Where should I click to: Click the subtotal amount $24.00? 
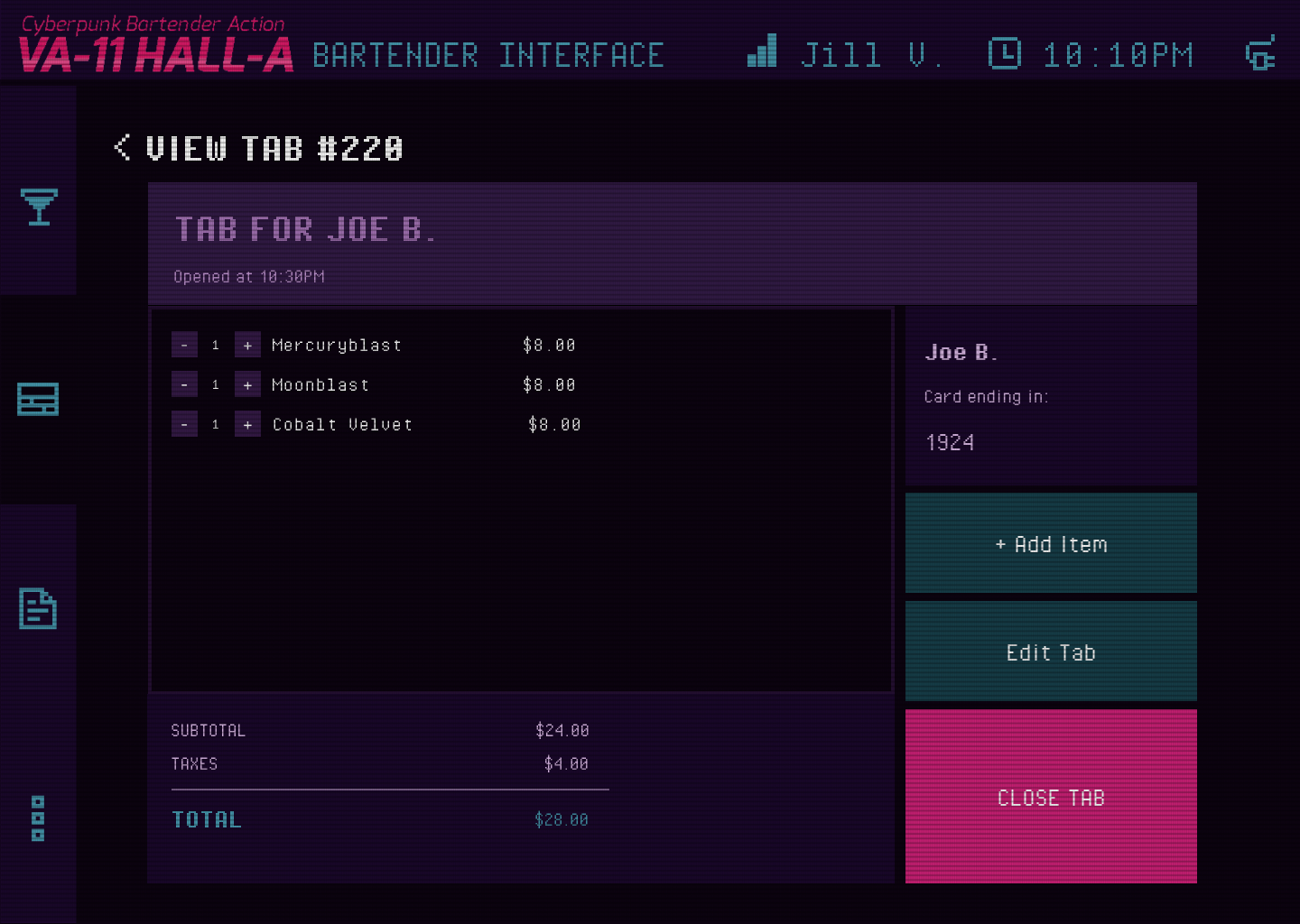click(x=562, y=730)
